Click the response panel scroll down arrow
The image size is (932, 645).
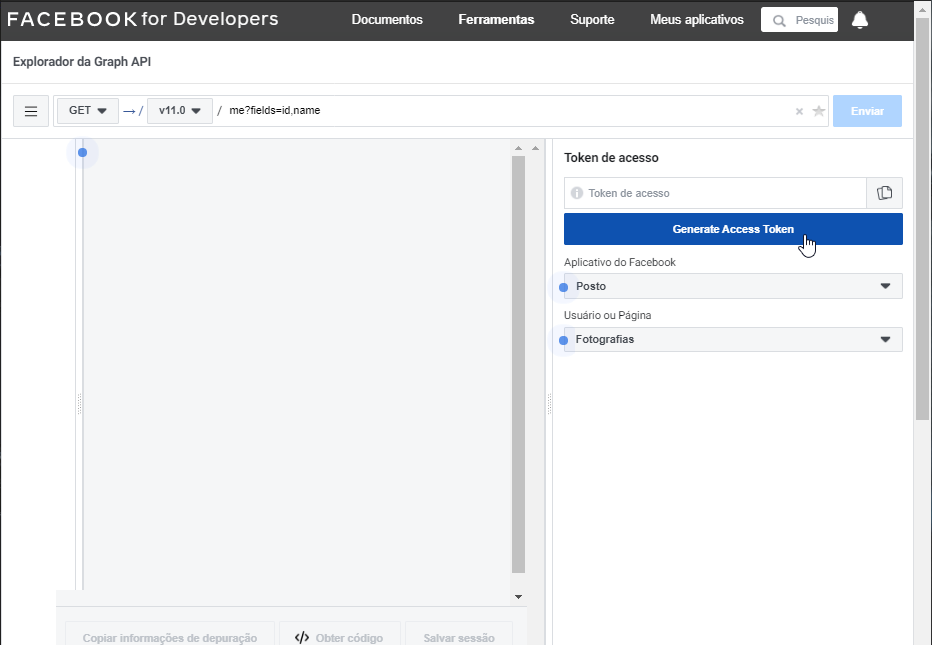point(518,597)
